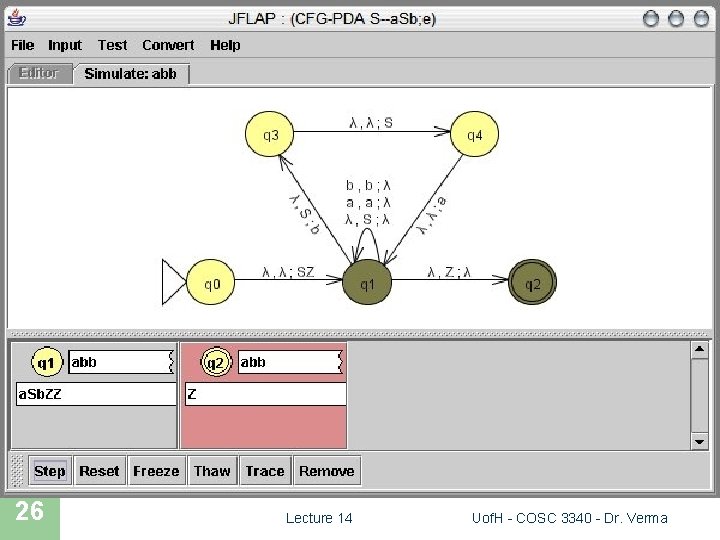Click the q1 configuration input field abb
Screen dimensions: 720x540
click(x=121, y=362)
